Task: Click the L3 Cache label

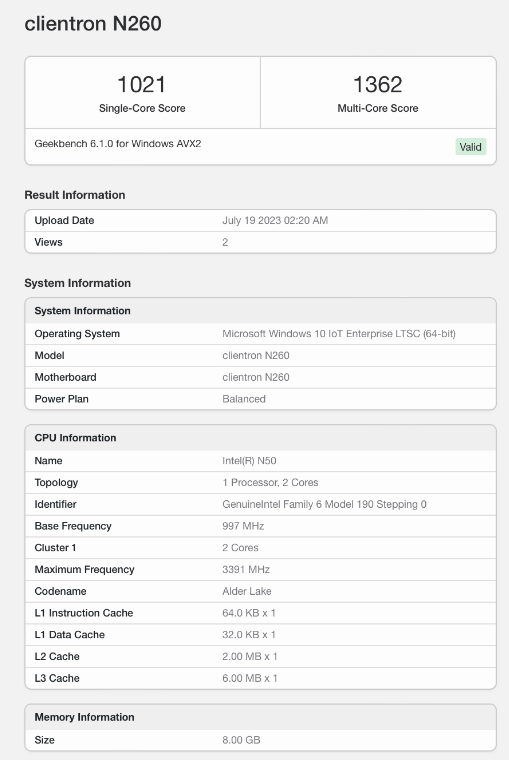Action: 57,679
